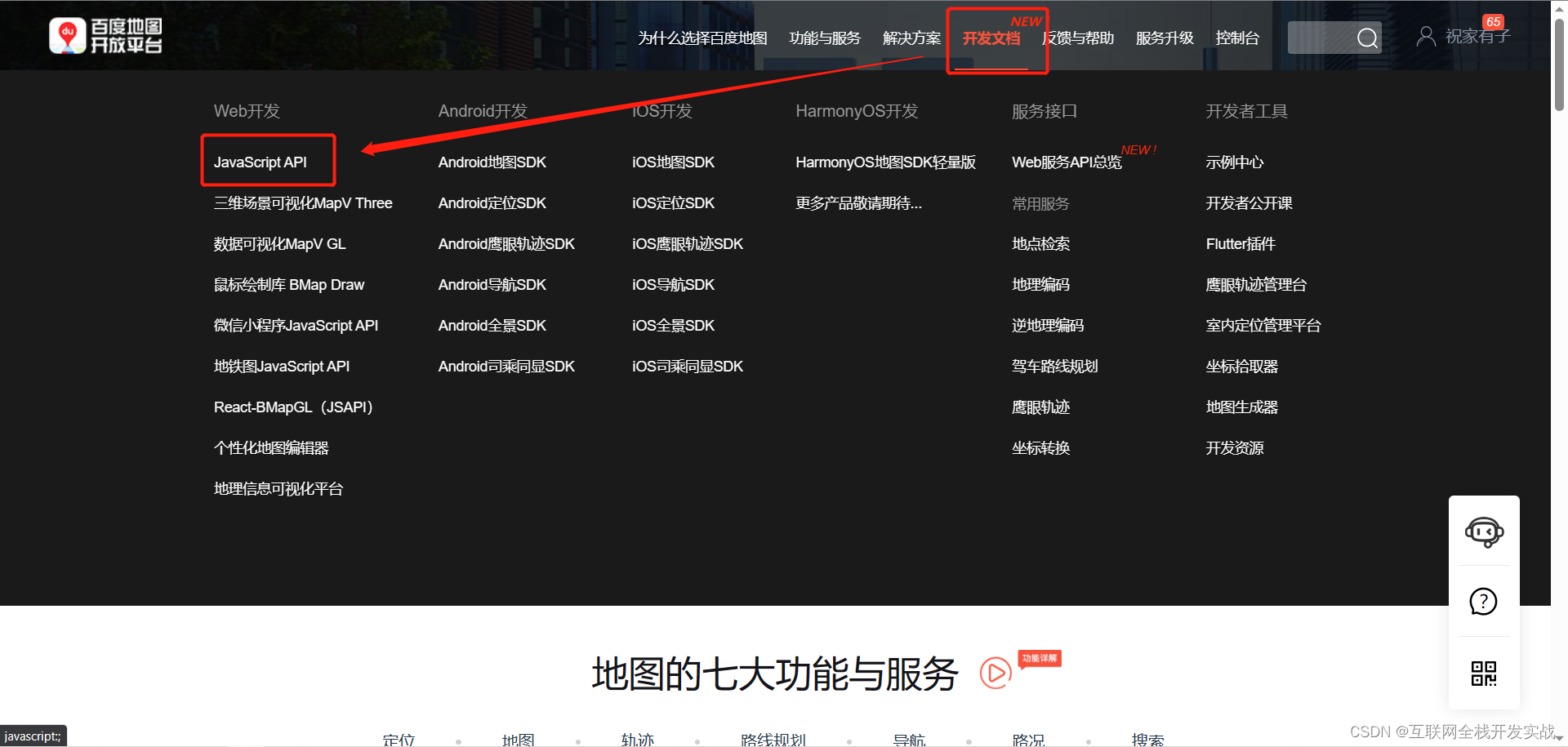Open React-BMapGL (JSAPI) link
Viewport: 1568px width, 747px height.
click(x=293, y=407)
